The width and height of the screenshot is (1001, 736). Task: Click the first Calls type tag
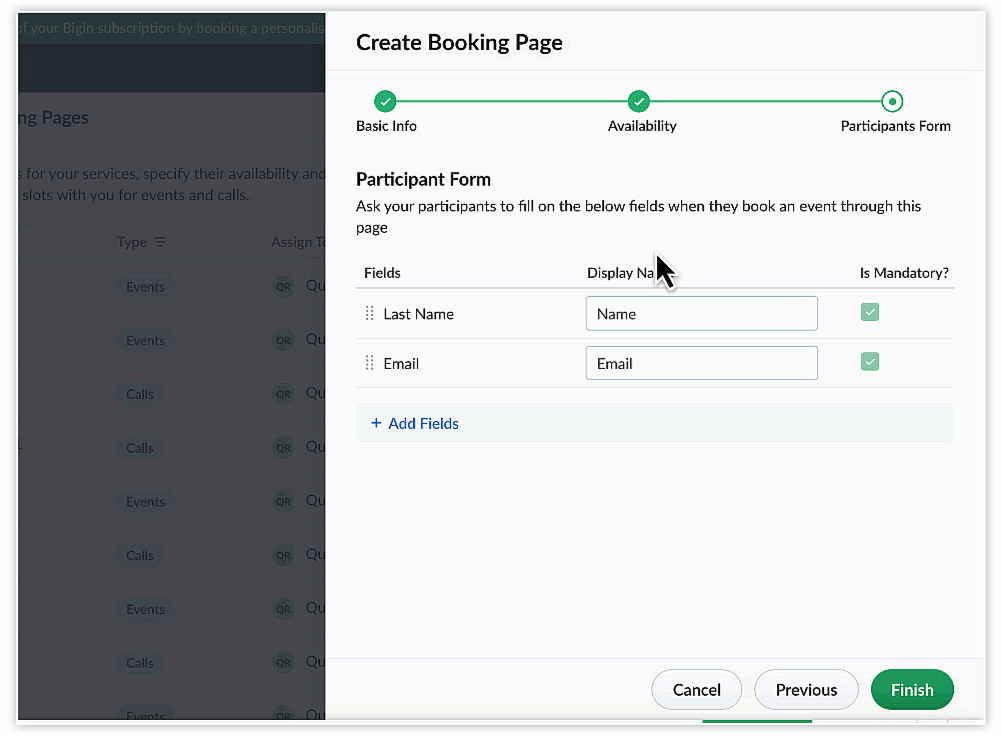[x=140, y=394]
